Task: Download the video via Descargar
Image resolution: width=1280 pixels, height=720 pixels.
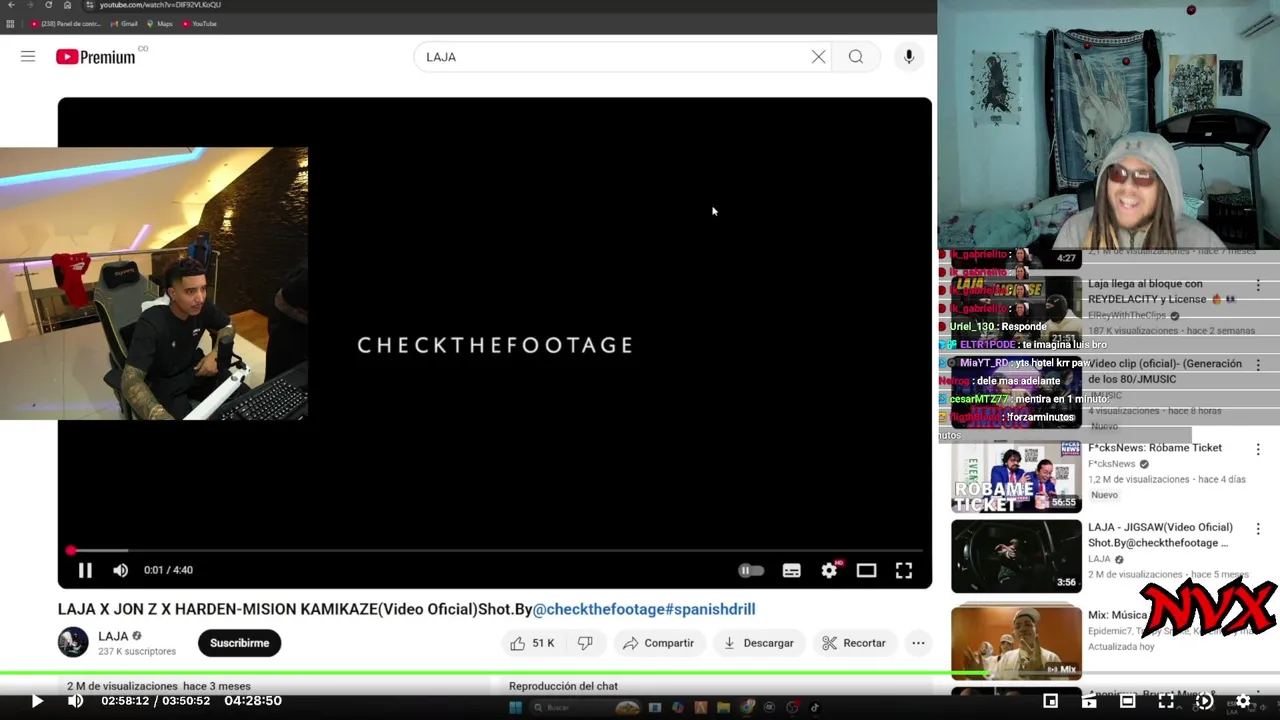Action: [758, 643]
